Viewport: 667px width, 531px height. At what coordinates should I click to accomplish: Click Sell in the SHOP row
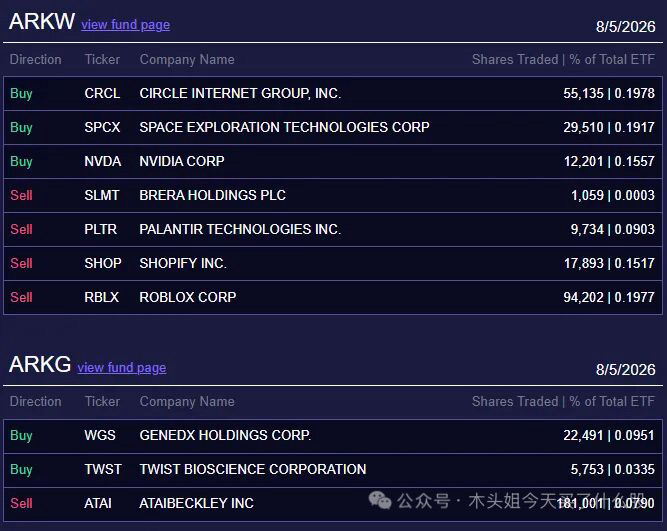pos(21,263)
